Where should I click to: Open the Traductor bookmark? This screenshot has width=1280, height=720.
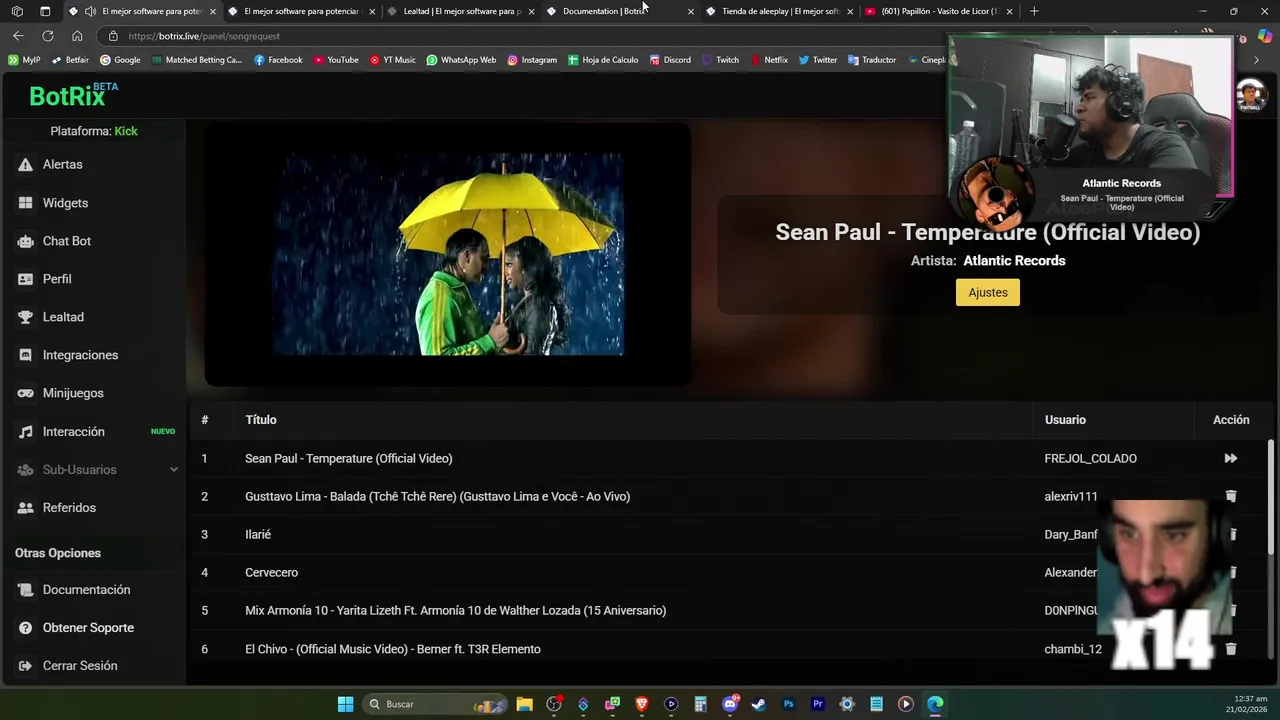coord(872,60)
